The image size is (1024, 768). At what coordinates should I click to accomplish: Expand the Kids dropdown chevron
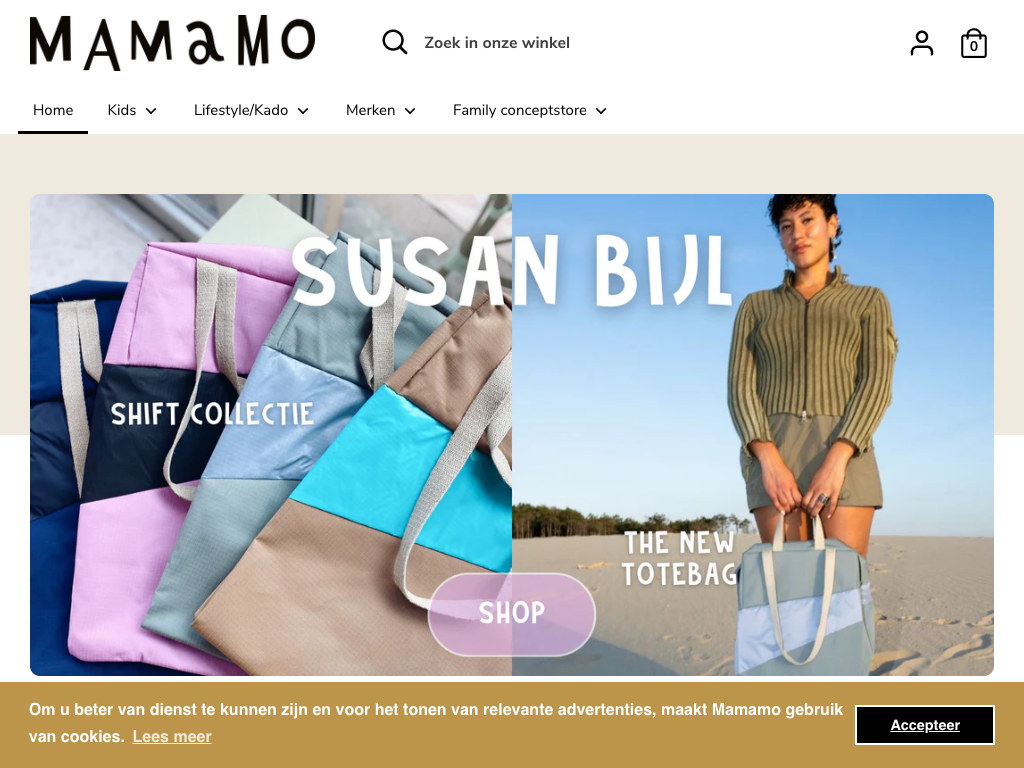point(151,111)
